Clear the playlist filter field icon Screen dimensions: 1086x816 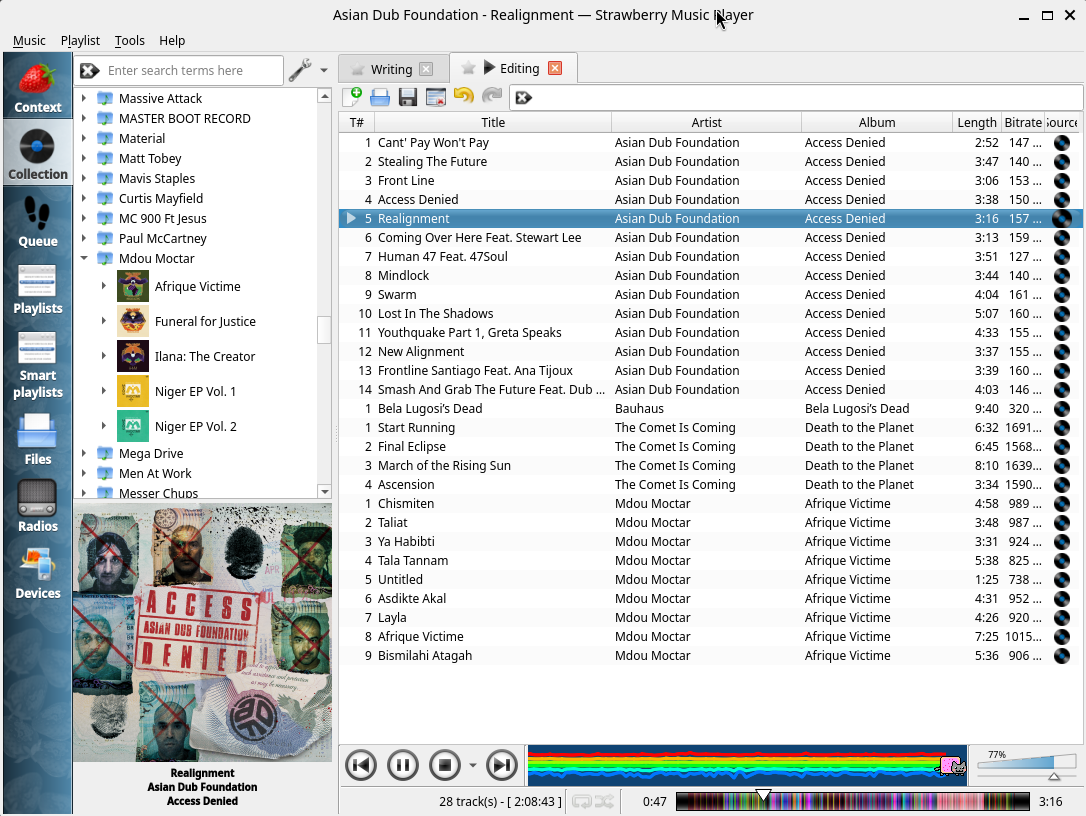[524, 98]
